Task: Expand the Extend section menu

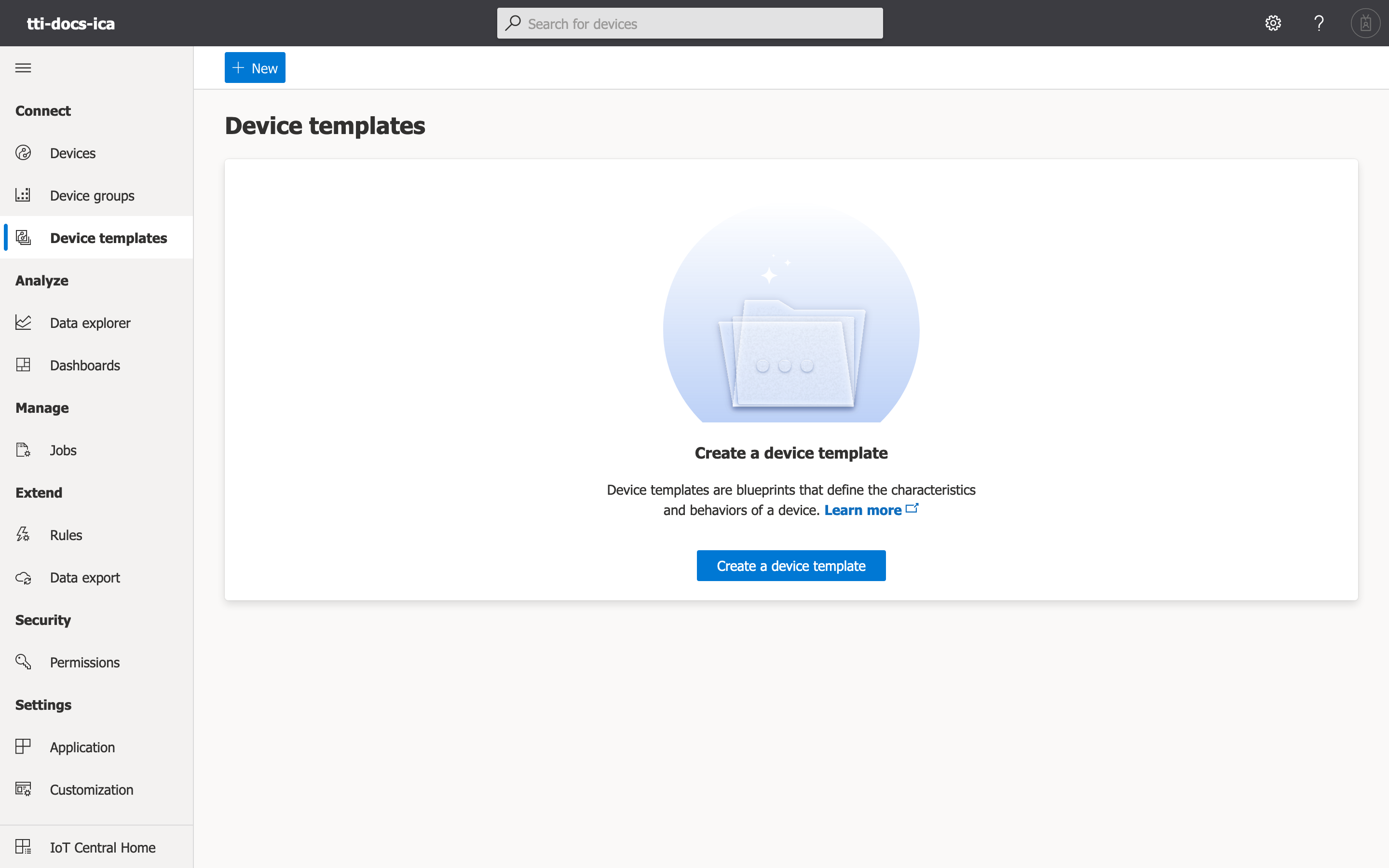Action: (38, 492)
